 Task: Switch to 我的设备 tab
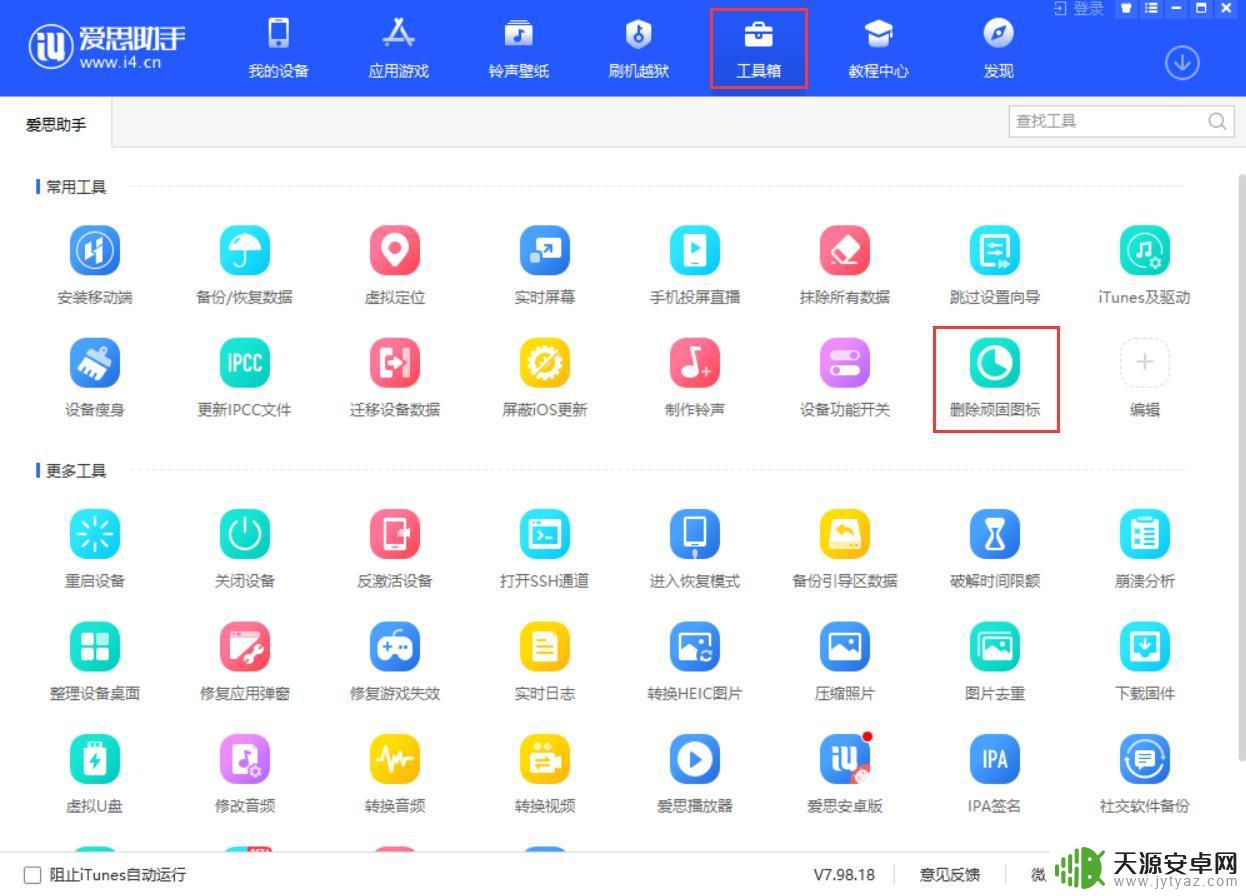(x=279, y=48)
